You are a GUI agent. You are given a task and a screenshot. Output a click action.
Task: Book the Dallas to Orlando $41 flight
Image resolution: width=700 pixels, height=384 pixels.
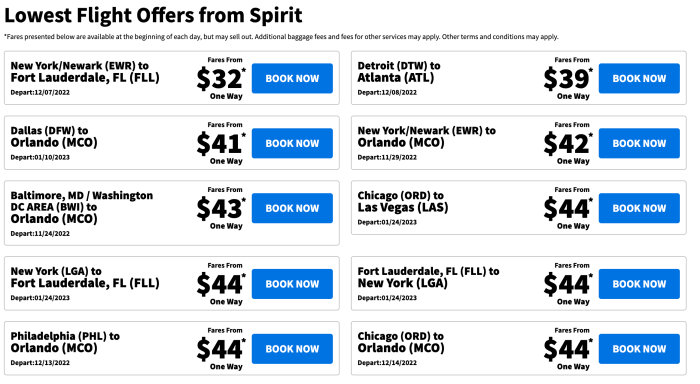click(x=292, y=143)
